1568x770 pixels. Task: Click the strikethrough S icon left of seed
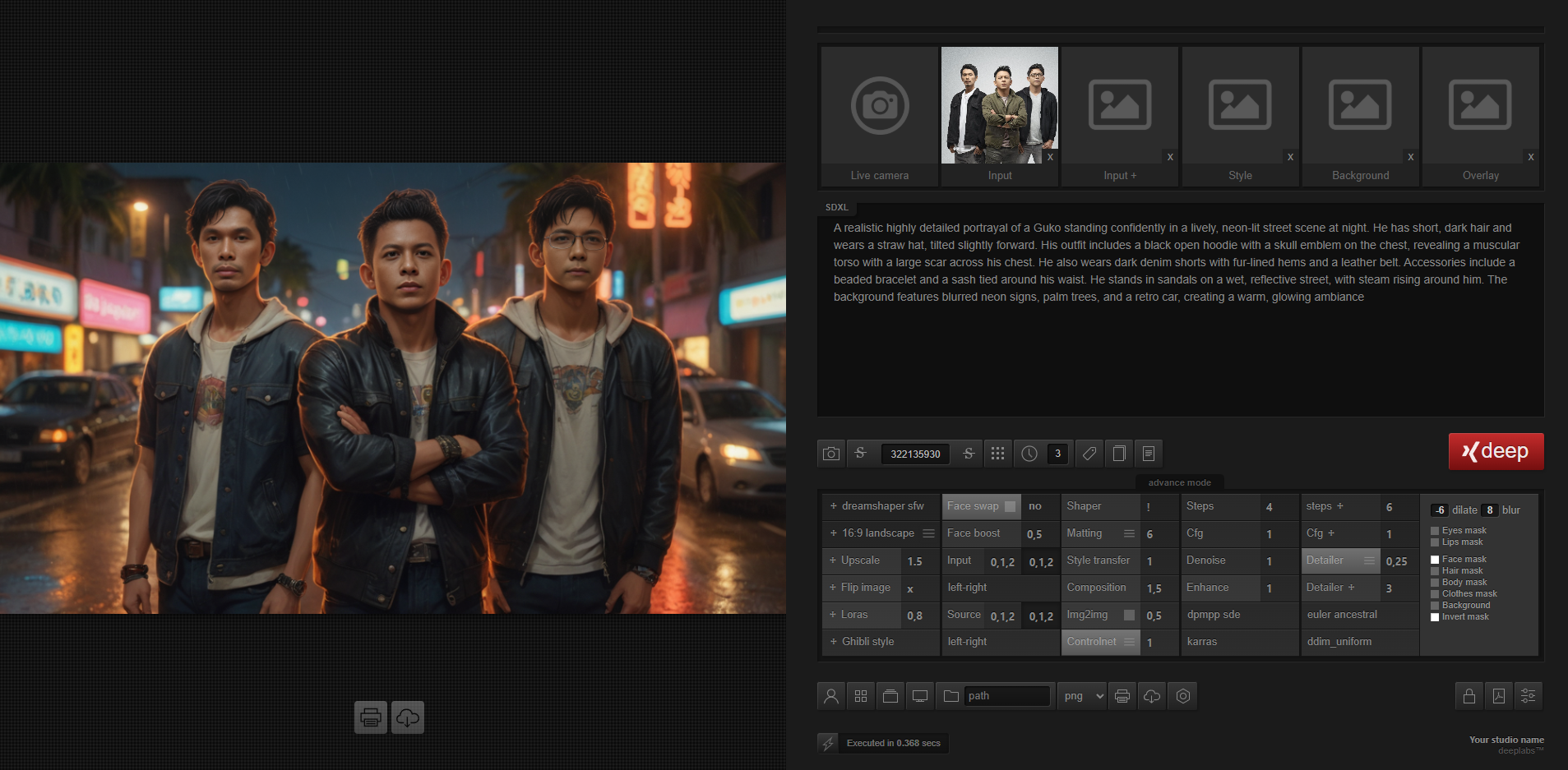pos(860,454)
